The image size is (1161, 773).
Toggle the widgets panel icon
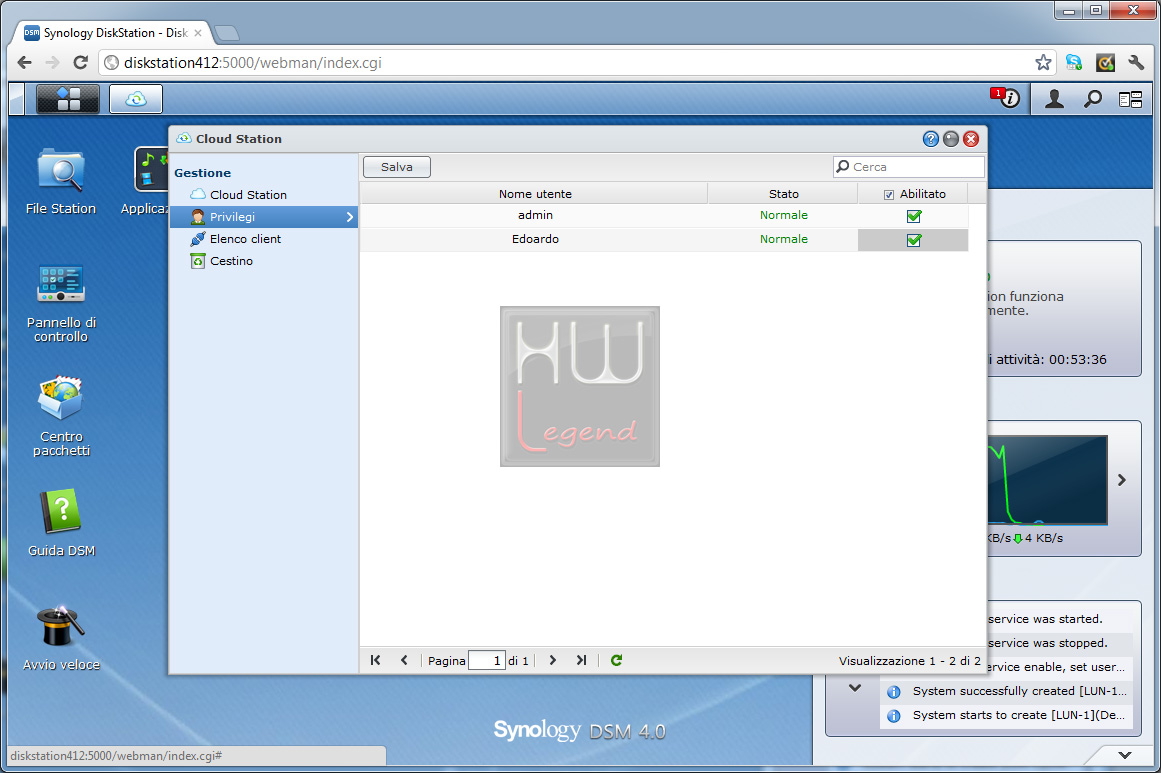click(x=1131, y=98)
